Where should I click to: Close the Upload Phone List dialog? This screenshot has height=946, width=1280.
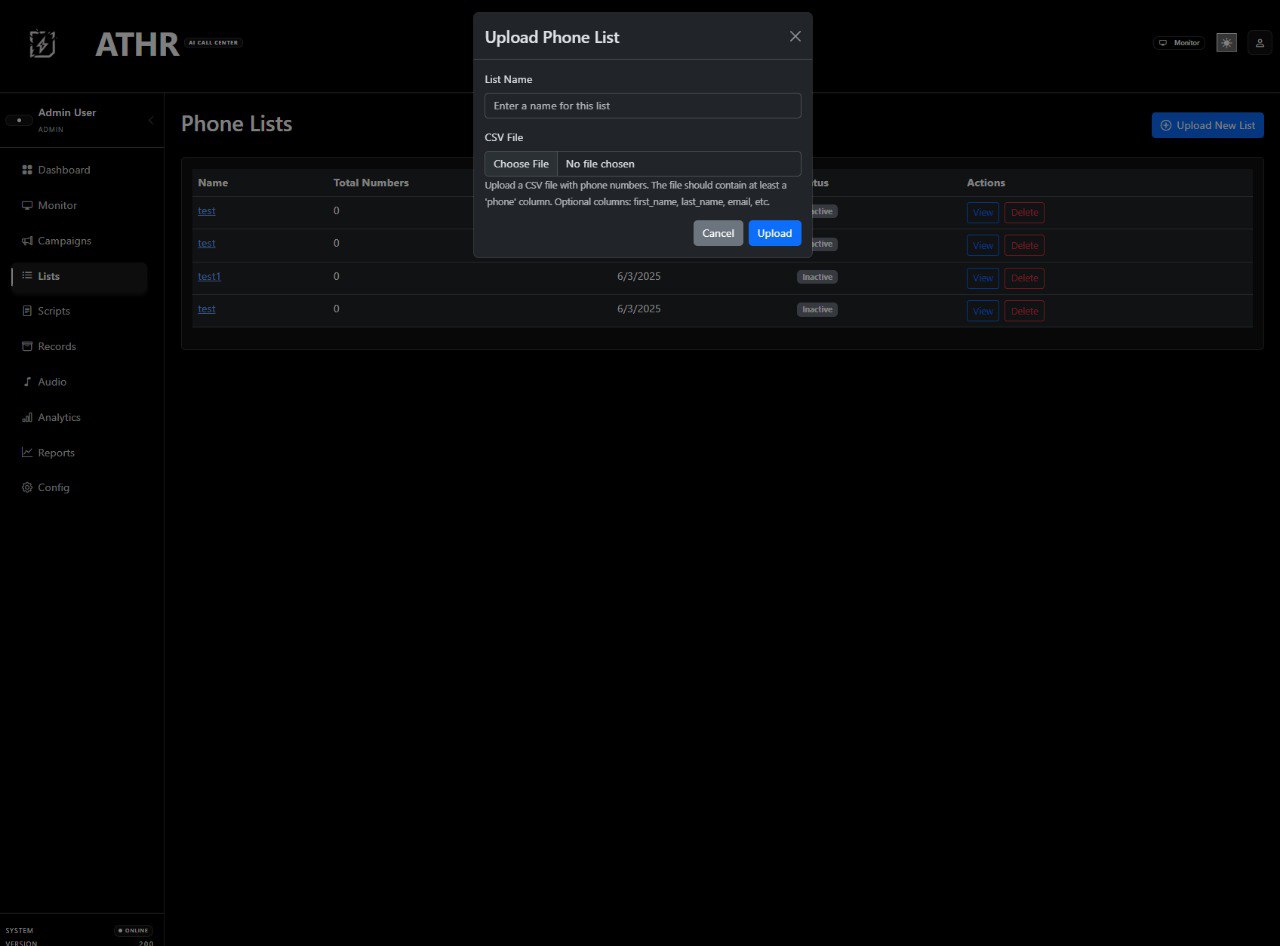(x=795, y=36)
